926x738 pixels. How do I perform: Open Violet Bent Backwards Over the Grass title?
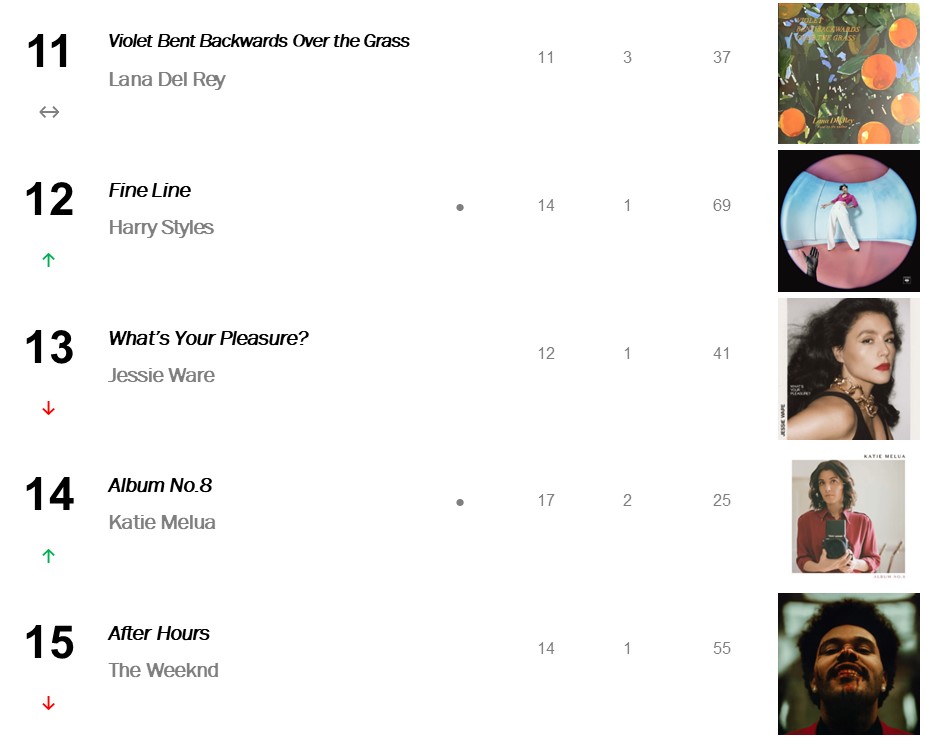[x=259, y=41]
